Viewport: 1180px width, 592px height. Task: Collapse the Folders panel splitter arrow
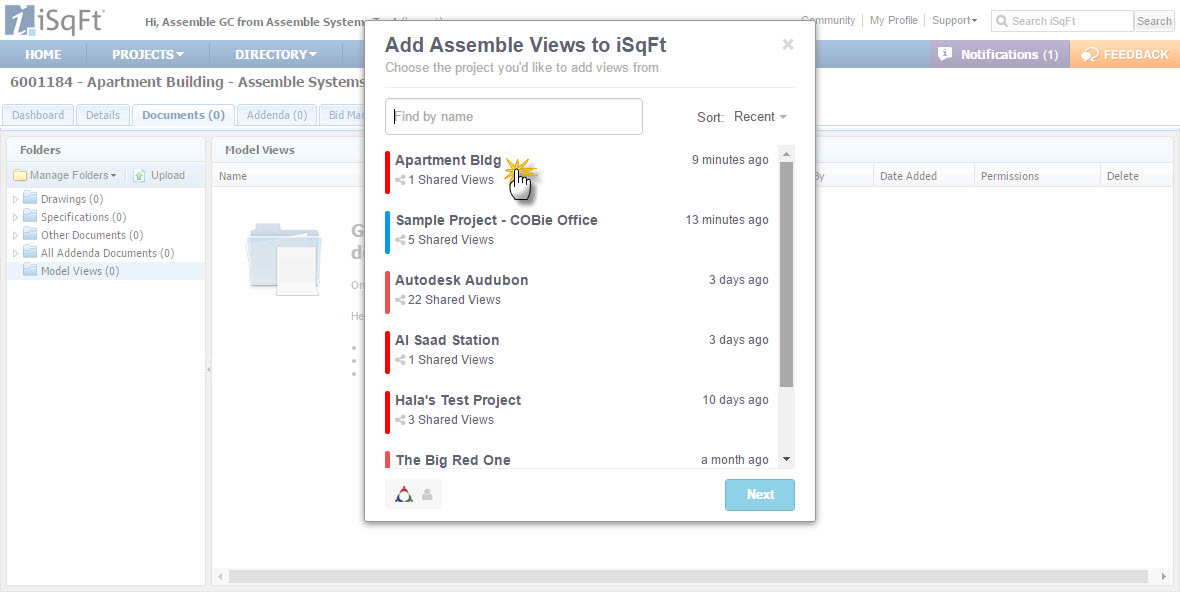tap(208, 369)
